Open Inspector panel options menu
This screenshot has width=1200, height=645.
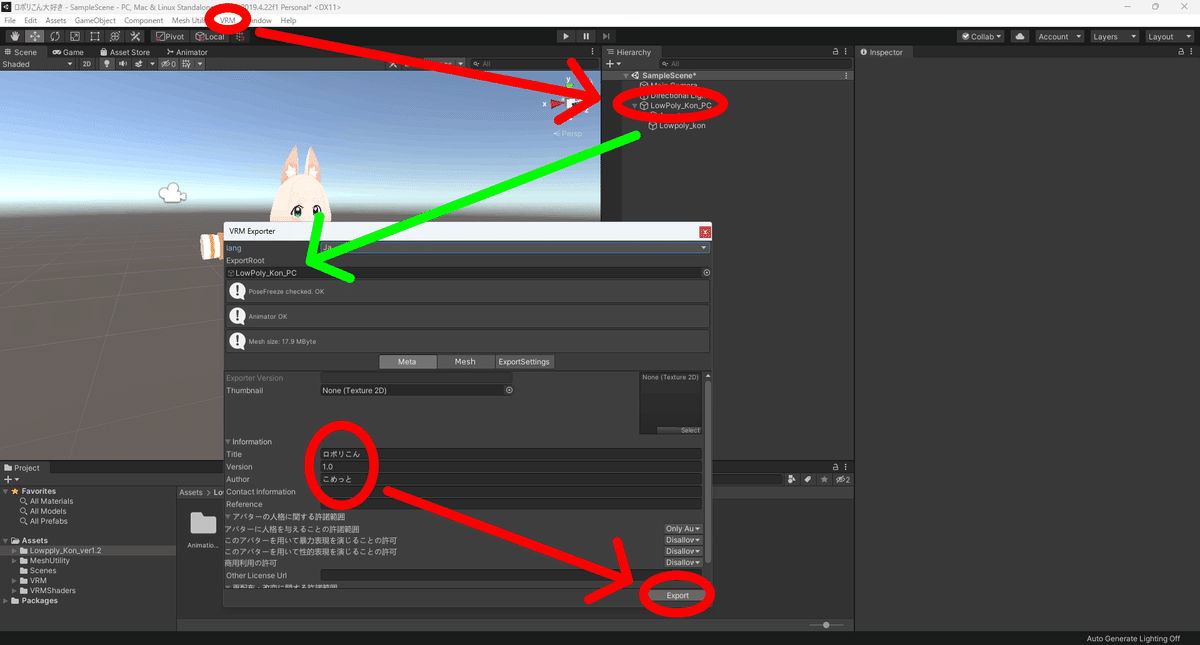tap(1191, 52)
